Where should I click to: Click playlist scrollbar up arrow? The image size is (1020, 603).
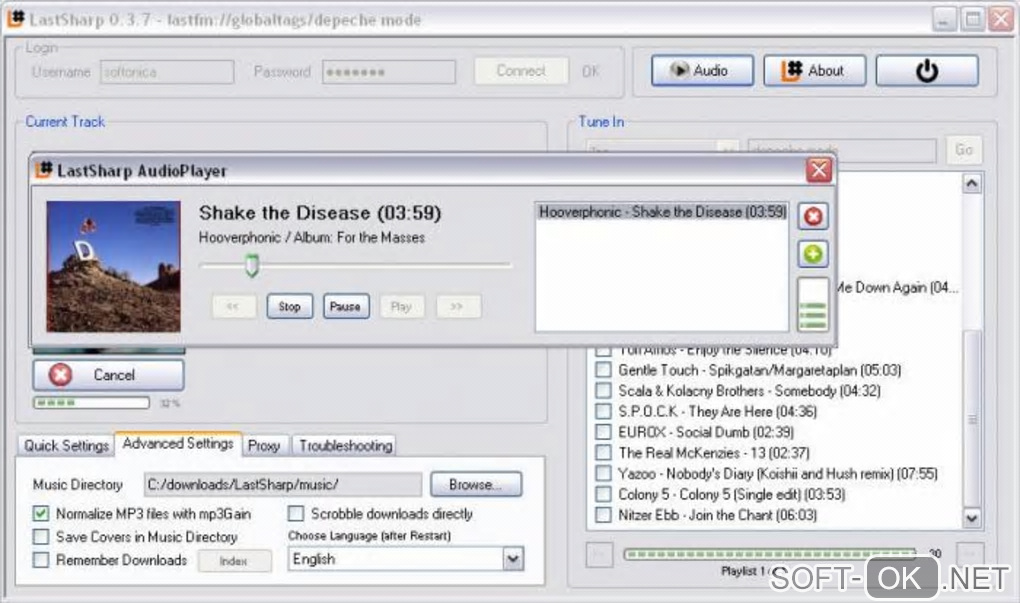coord(972,183)
